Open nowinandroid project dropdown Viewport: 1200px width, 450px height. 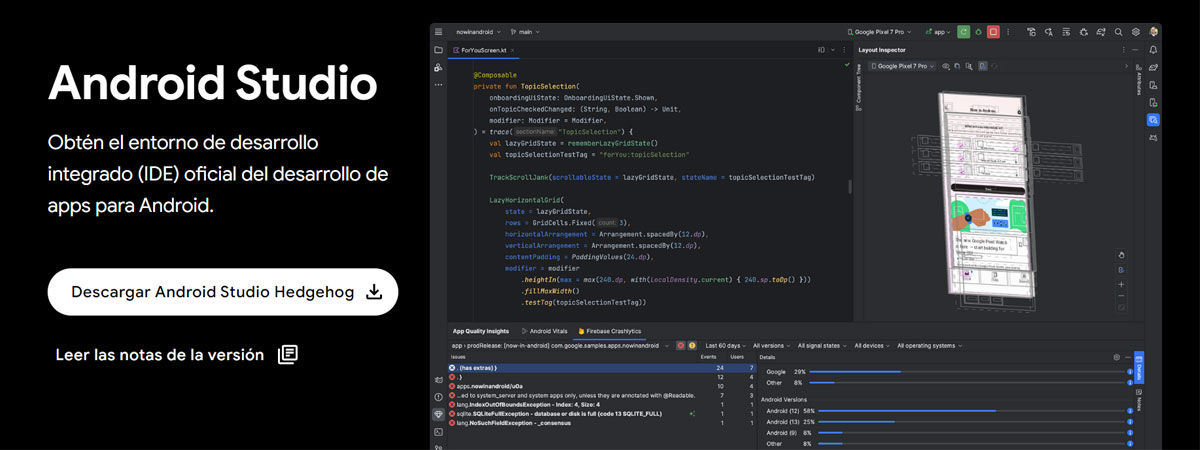tap(477, 32)
